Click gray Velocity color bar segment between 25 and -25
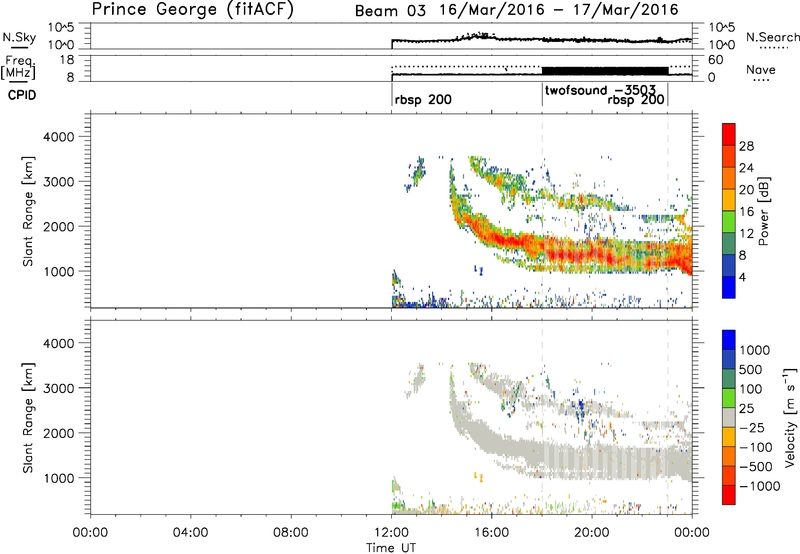800x554 pixels. click(x=729, y=417)
